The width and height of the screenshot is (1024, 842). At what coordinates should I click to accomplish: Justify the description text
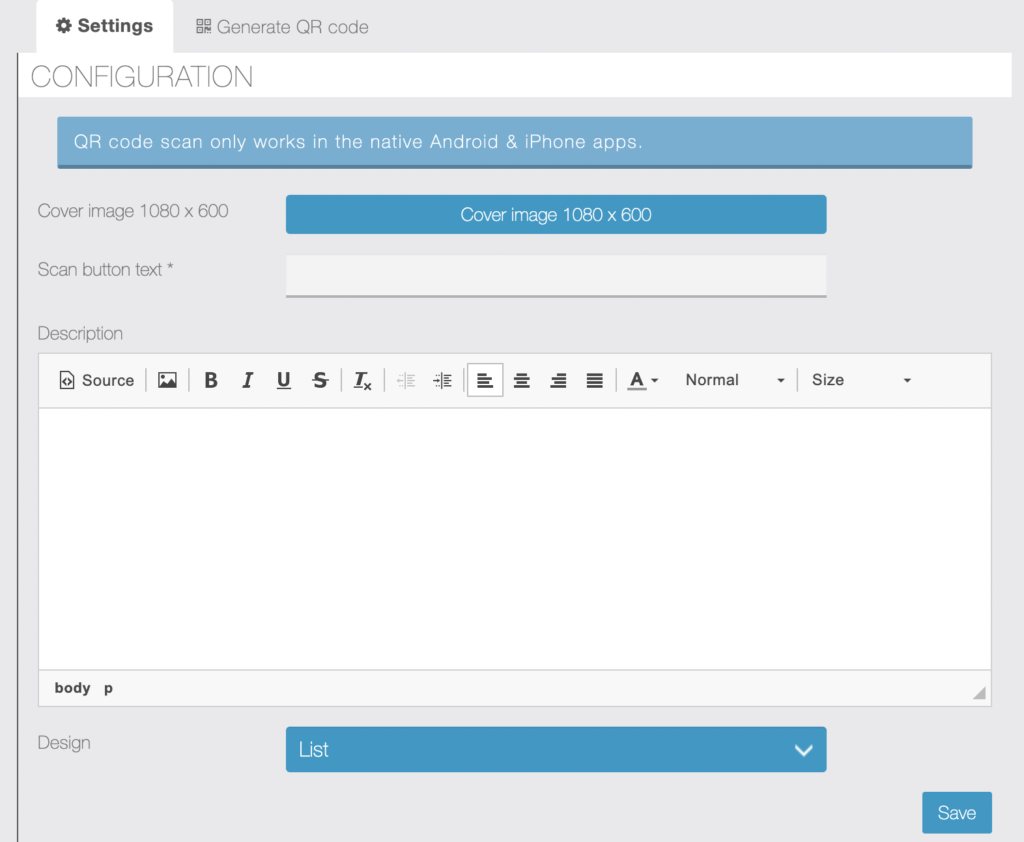[594, 380]
